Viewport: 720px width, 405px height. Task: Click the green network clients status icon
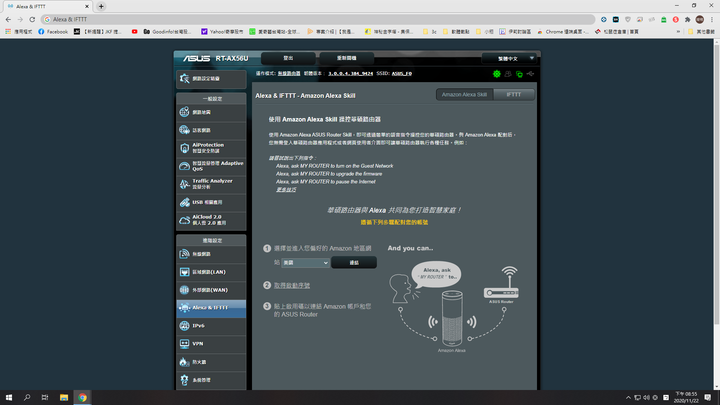(519, 74)
